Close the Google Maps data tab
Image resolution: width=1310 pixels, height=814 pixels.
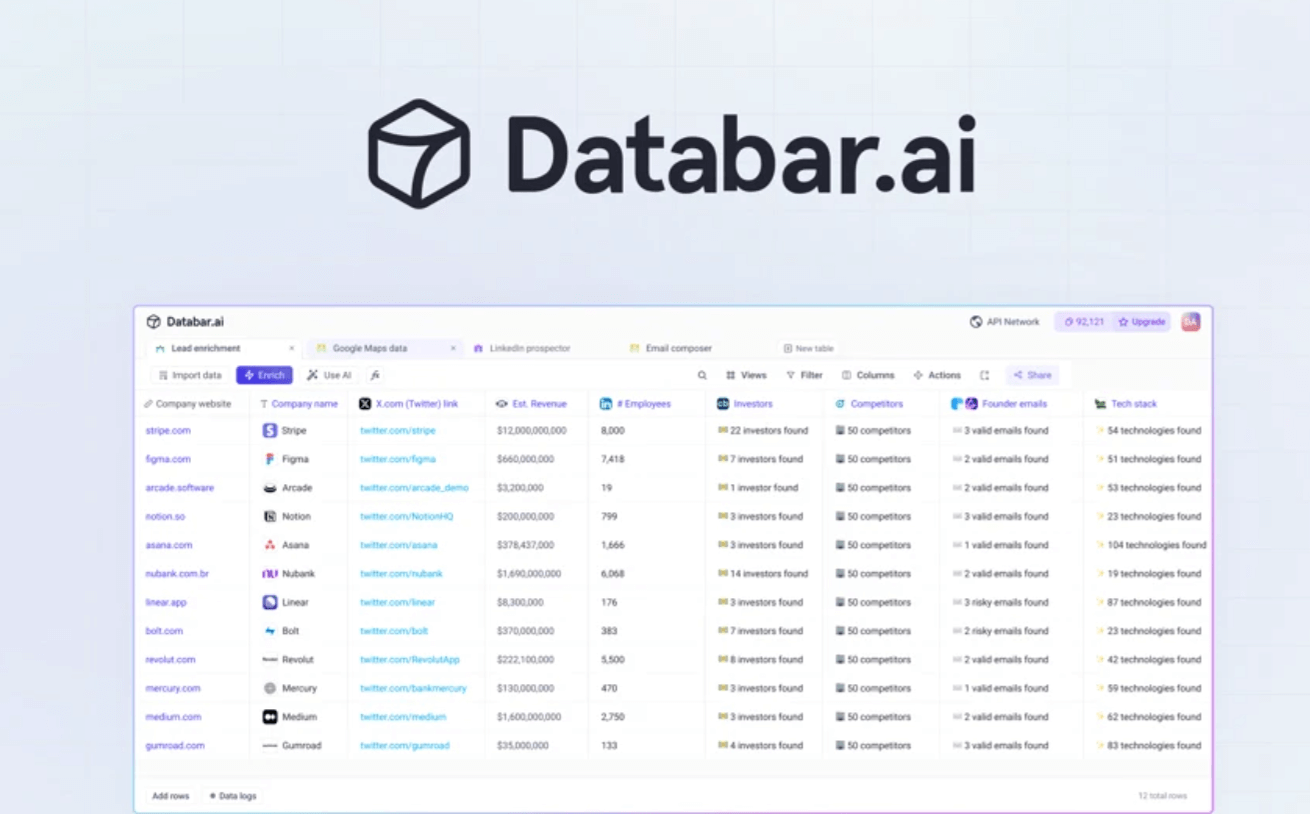[x=453, y=349]
